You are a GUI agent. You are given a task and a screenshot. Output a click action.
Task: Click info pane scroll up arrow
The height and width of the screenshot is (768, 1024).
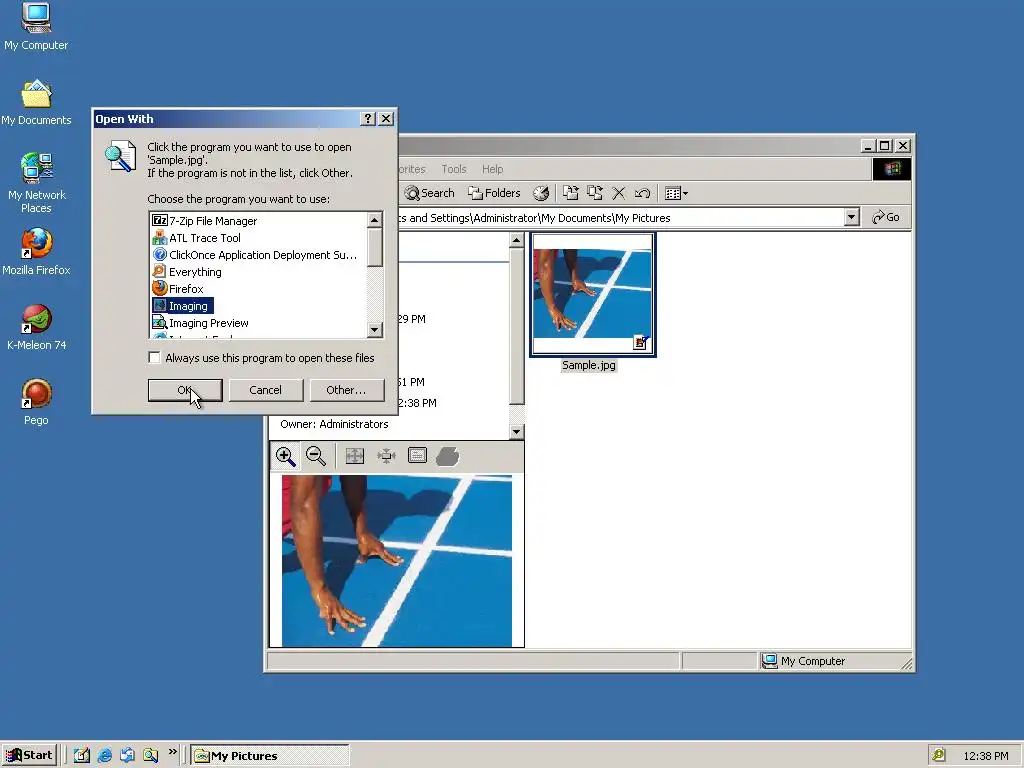tap(516, 240)
